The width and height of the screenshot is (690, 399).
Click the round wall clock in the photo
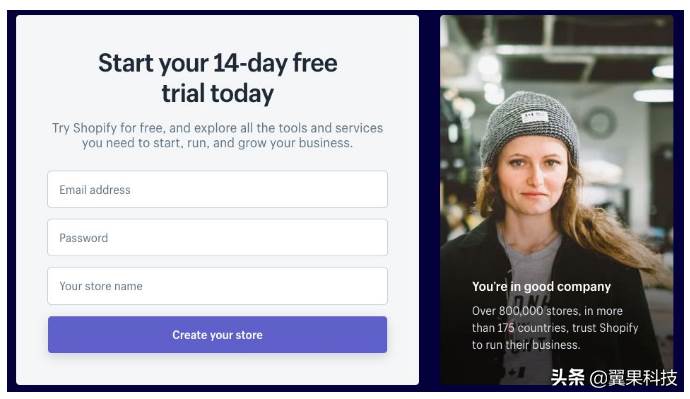point(599,122)
